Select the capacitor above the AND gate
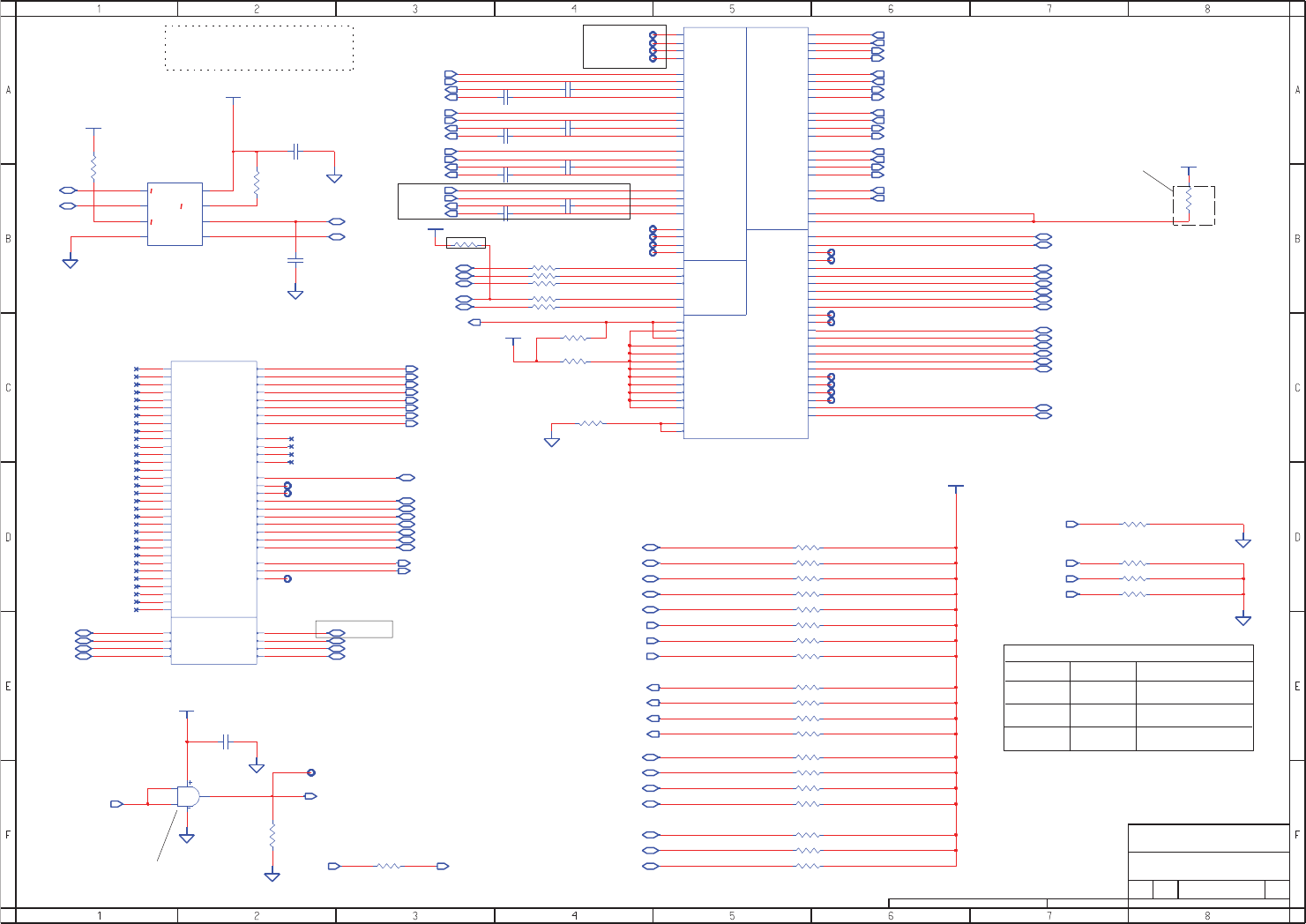This screenshot has height=924, width=1306. pyautogui.click(x=227, y=741)
